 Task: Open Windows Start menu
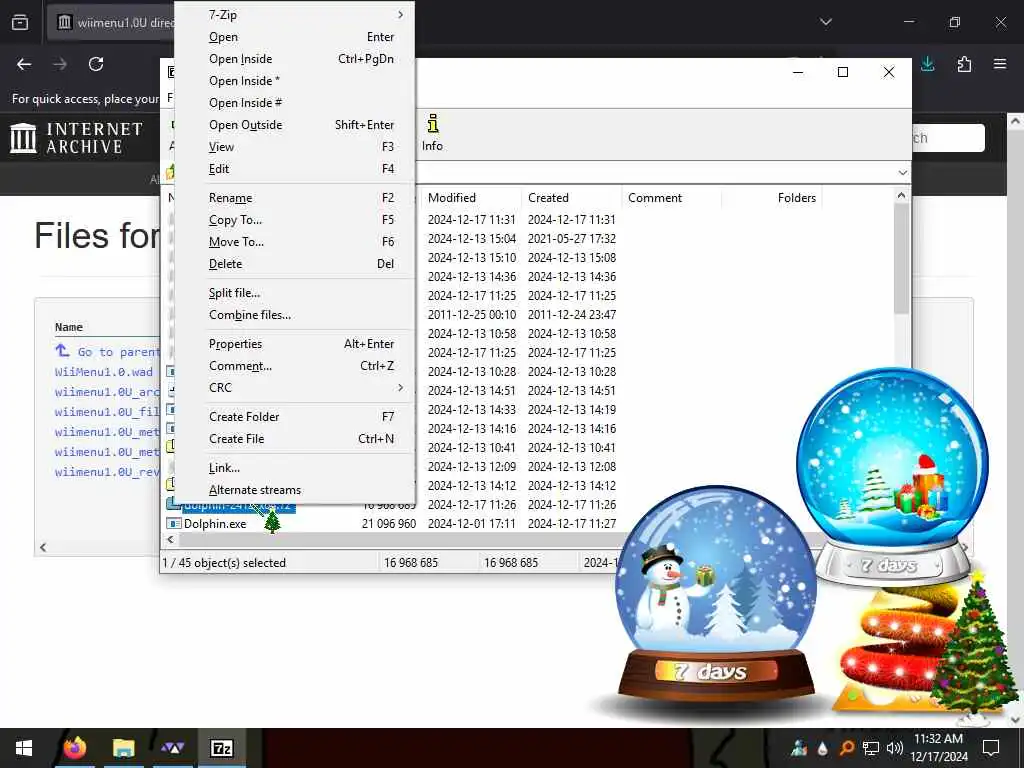coord(24,748)
